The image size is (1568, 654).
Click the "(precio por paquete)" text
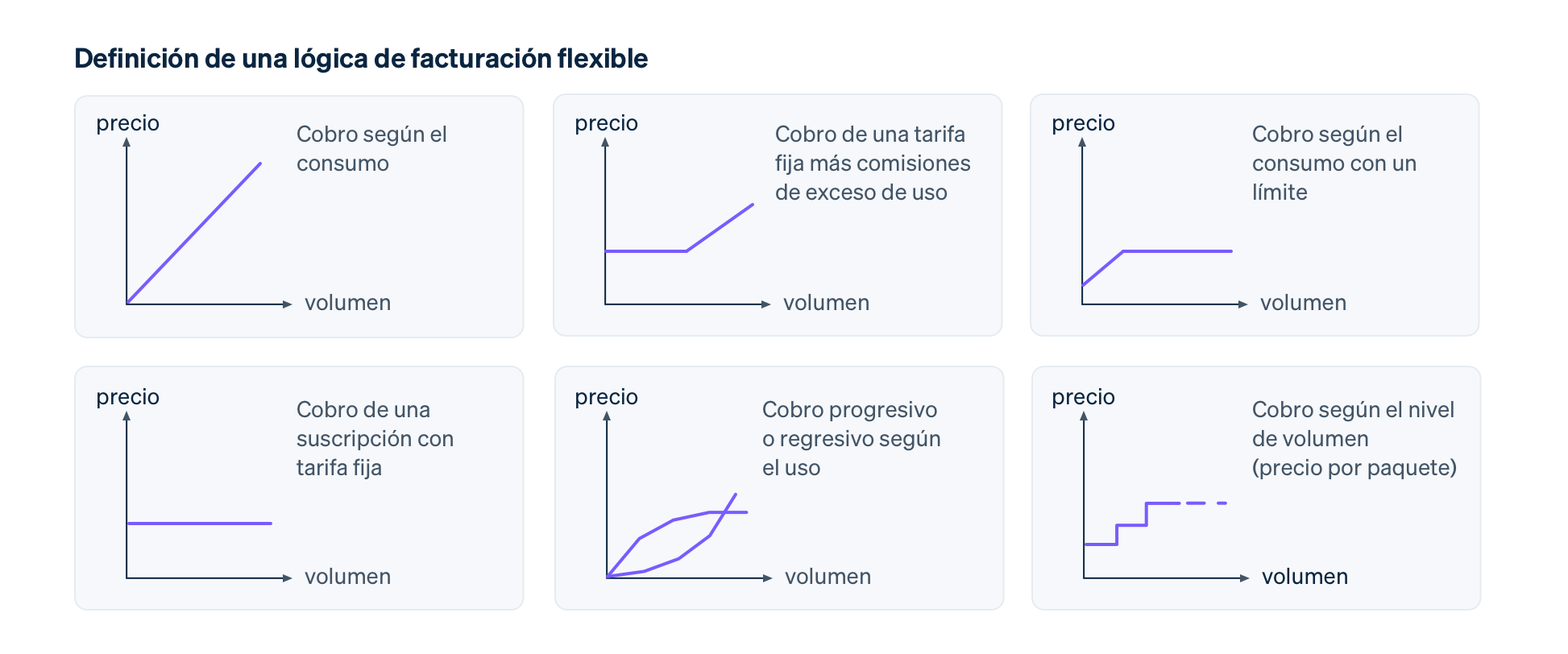tap(1354, 468)
